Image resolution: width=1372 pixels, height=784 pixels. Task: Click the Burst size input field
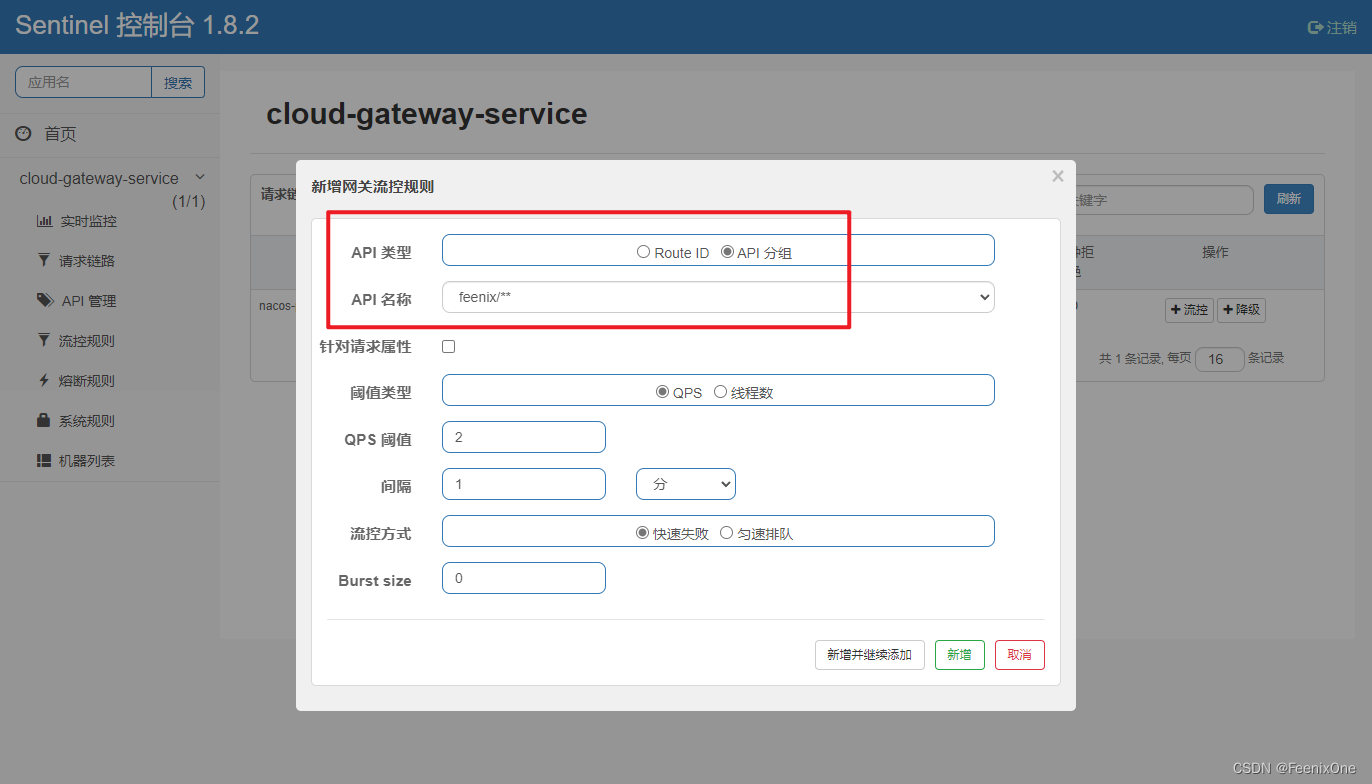(x=524, y=578)
